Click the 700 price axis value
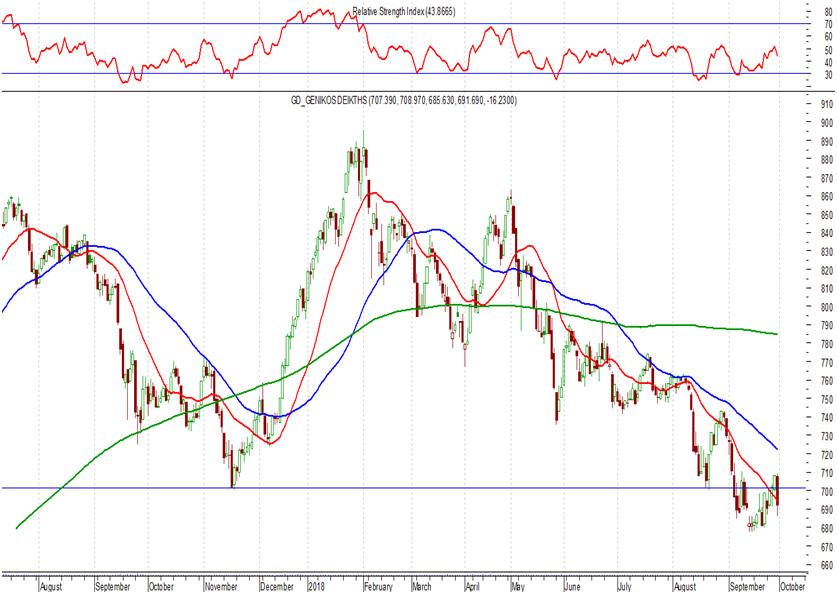 pyautogui.click(x=827, y=492)
